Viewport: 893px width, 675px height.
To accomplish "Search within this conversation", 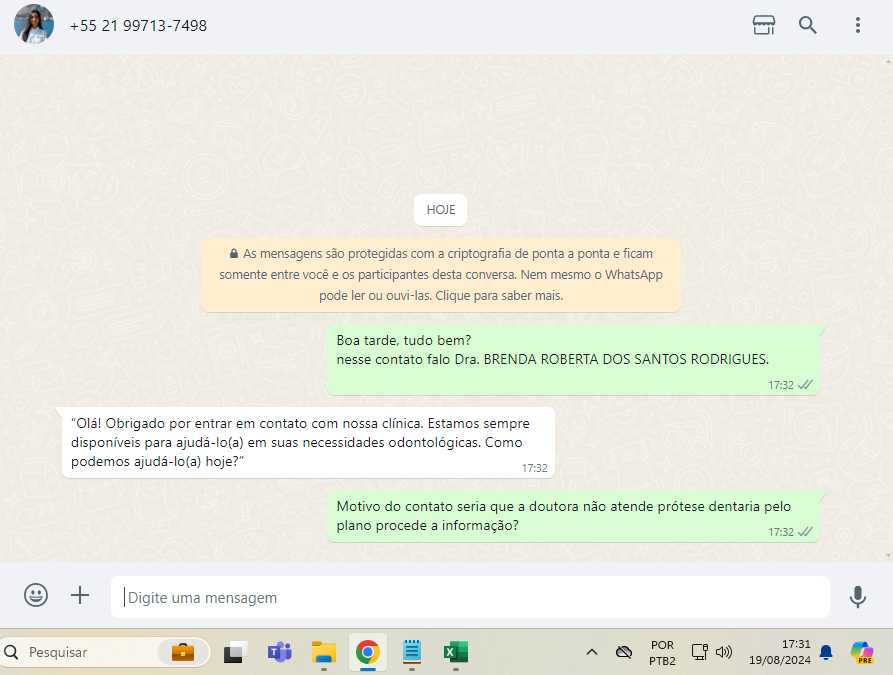I will coord(808,26).
